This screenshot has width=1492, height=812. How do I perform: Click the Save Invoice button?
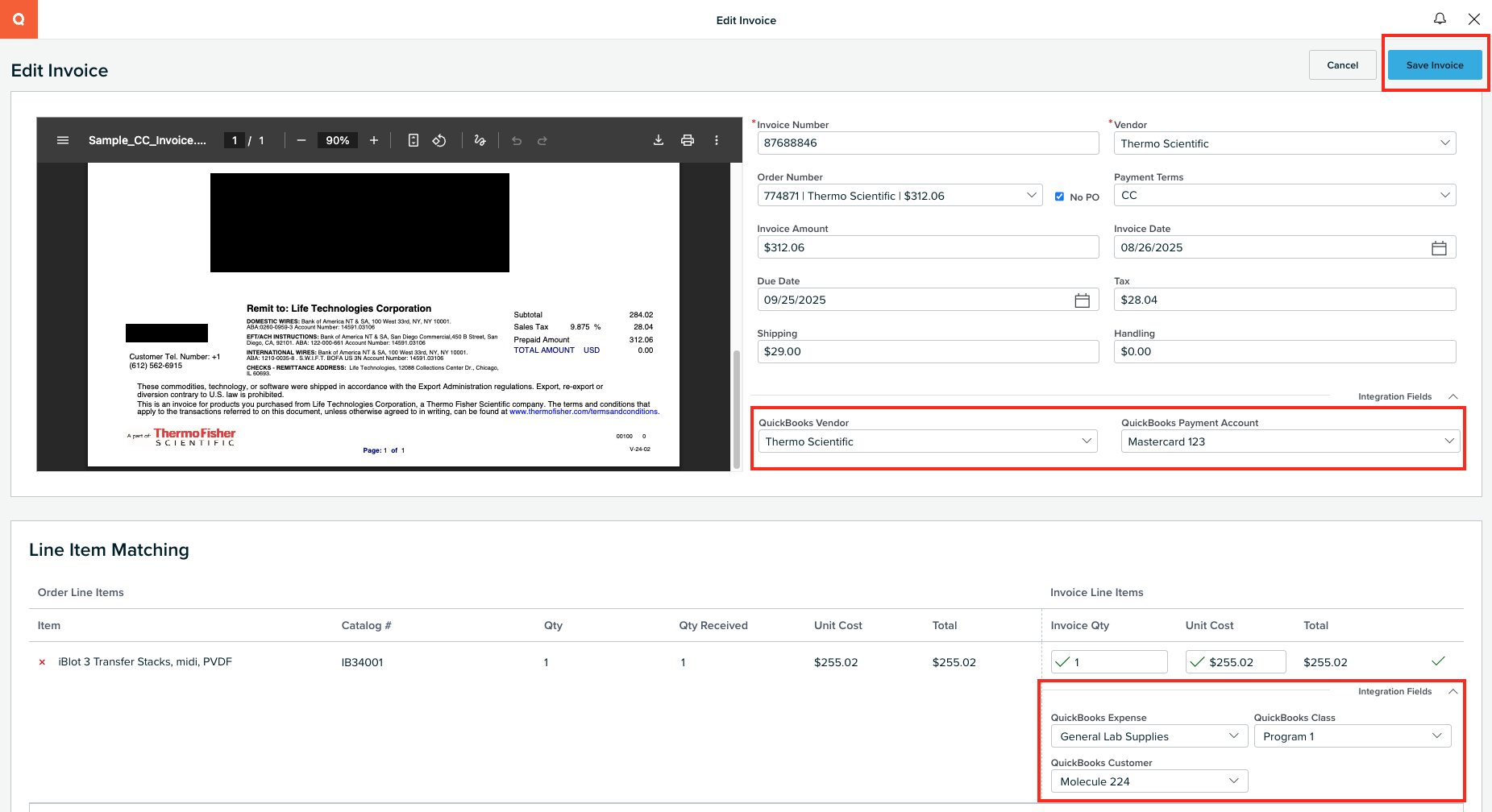[1435, 65]
